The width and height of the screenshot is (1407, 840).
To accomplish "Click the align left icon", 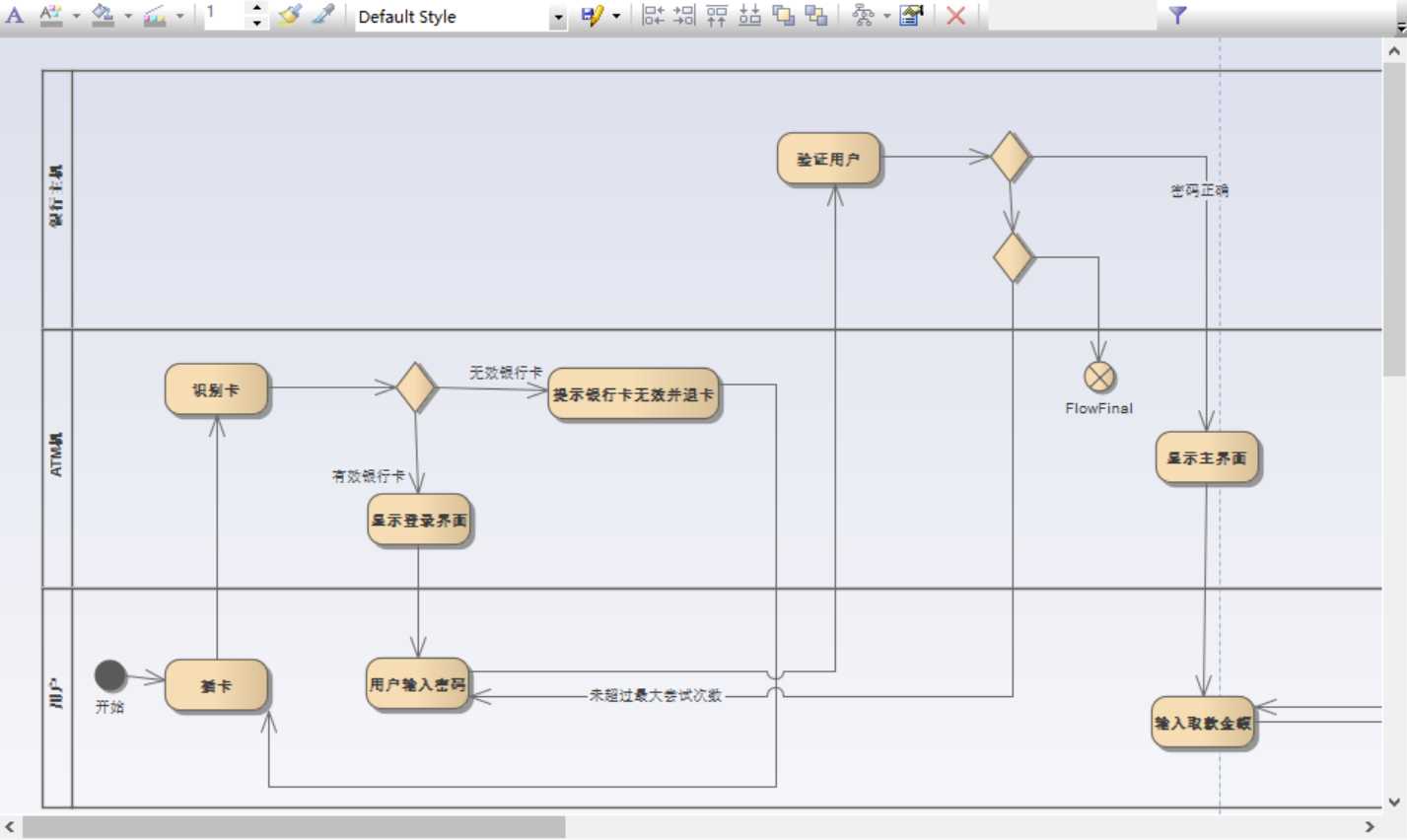I will [x=653, y=15].
